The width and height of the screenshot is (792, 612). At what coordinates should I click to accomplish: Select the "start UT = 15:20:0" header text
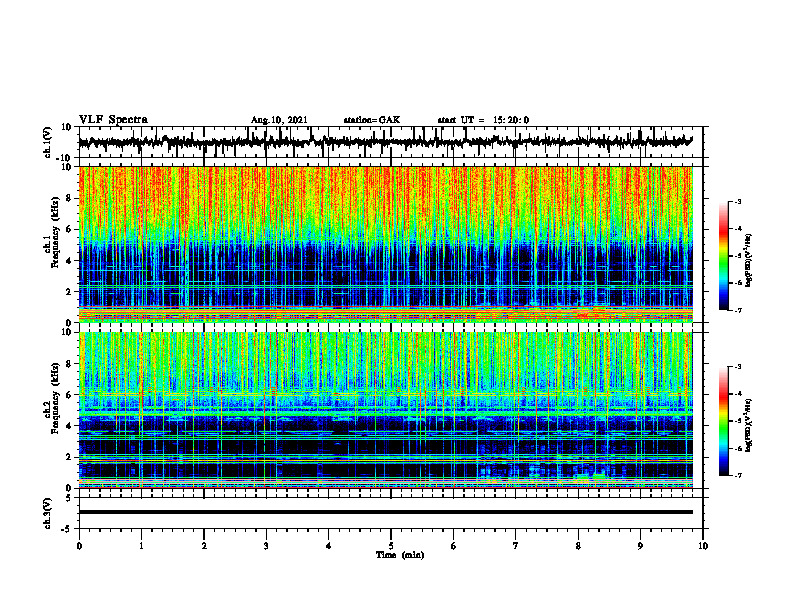point(483,120)
